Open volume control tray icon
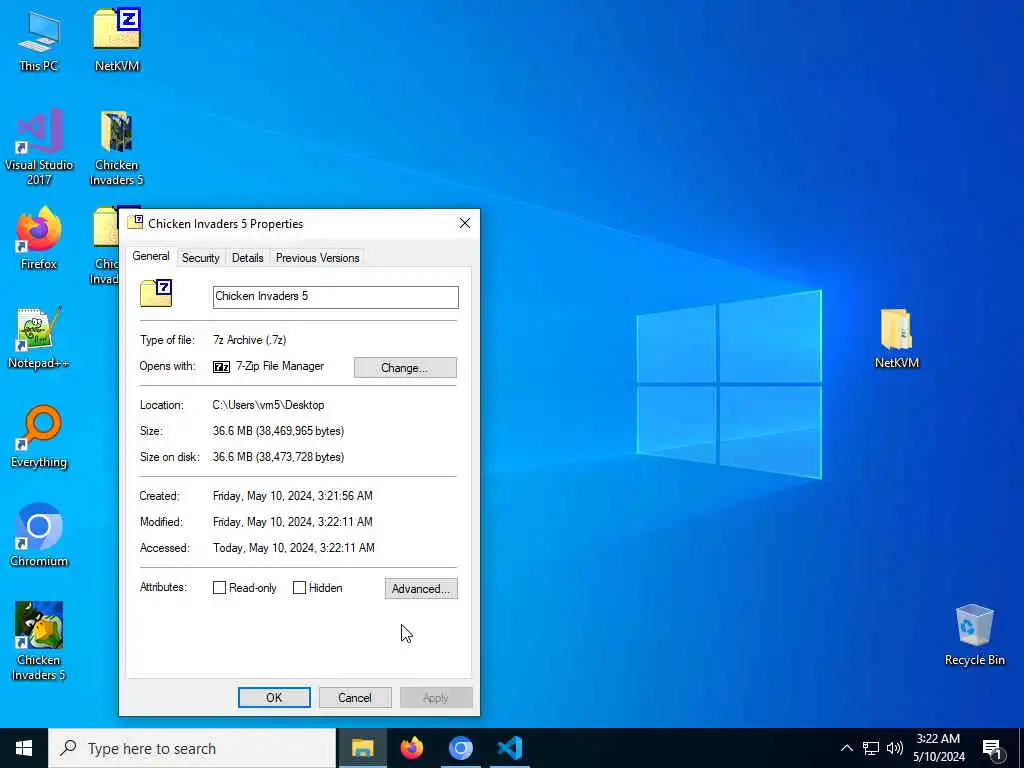Viewport: 1024px width, 768px height. coord(895,748)
